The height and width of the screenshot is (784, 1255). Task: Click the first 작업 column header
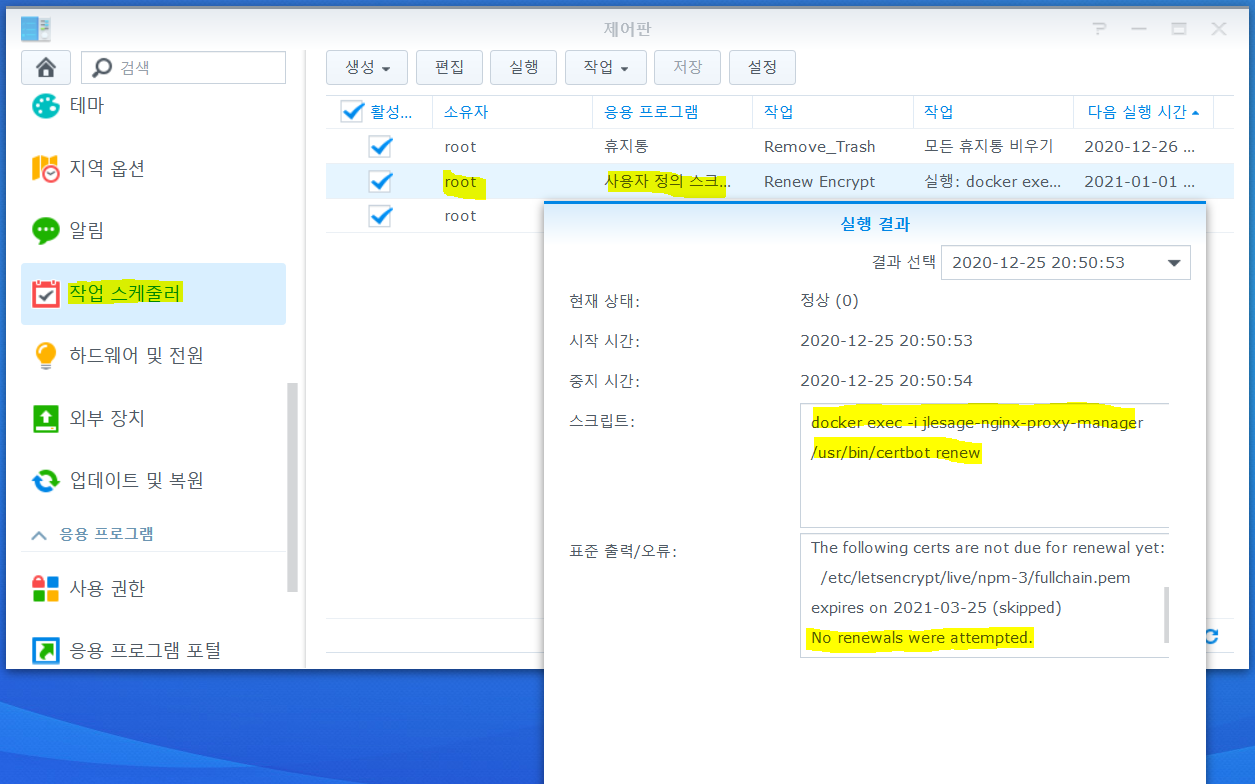coord(832,112)
